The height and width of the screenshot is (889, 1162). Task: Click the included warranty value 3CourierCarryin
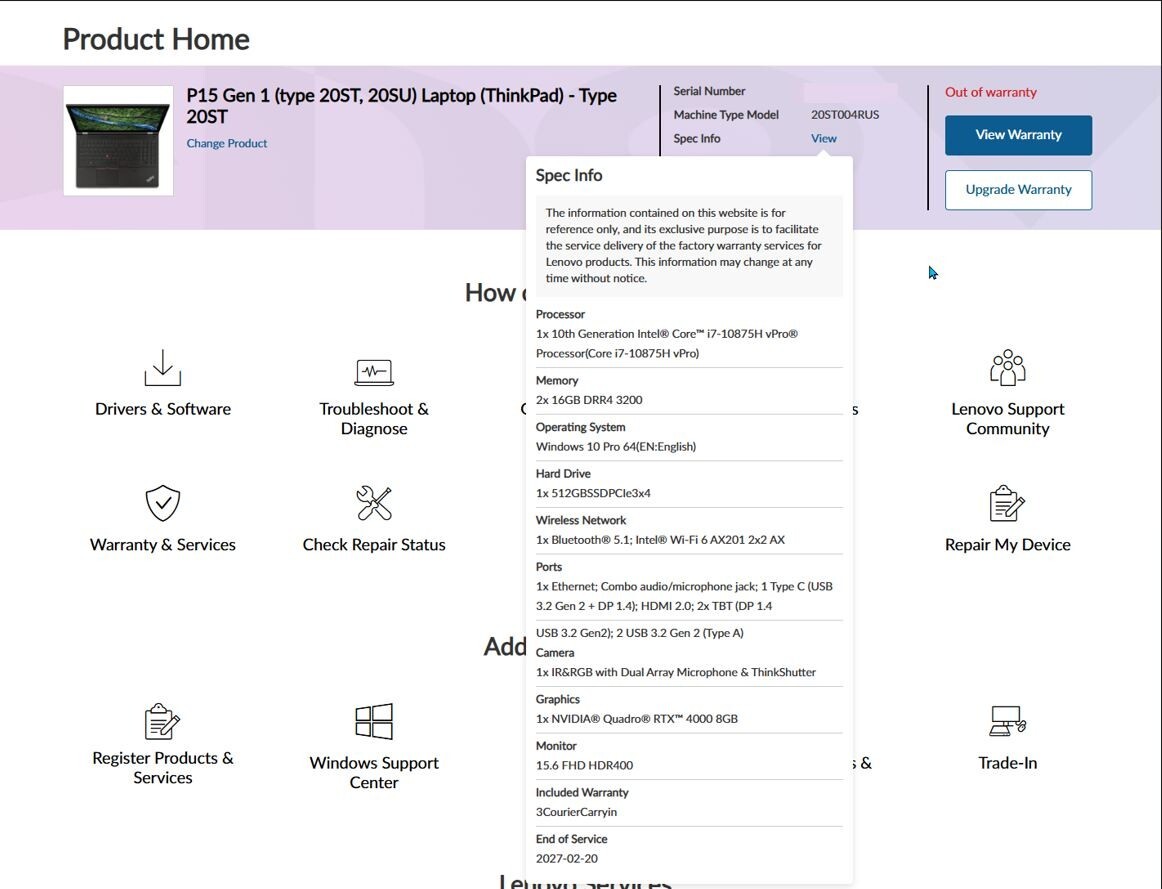click(577, 813)
